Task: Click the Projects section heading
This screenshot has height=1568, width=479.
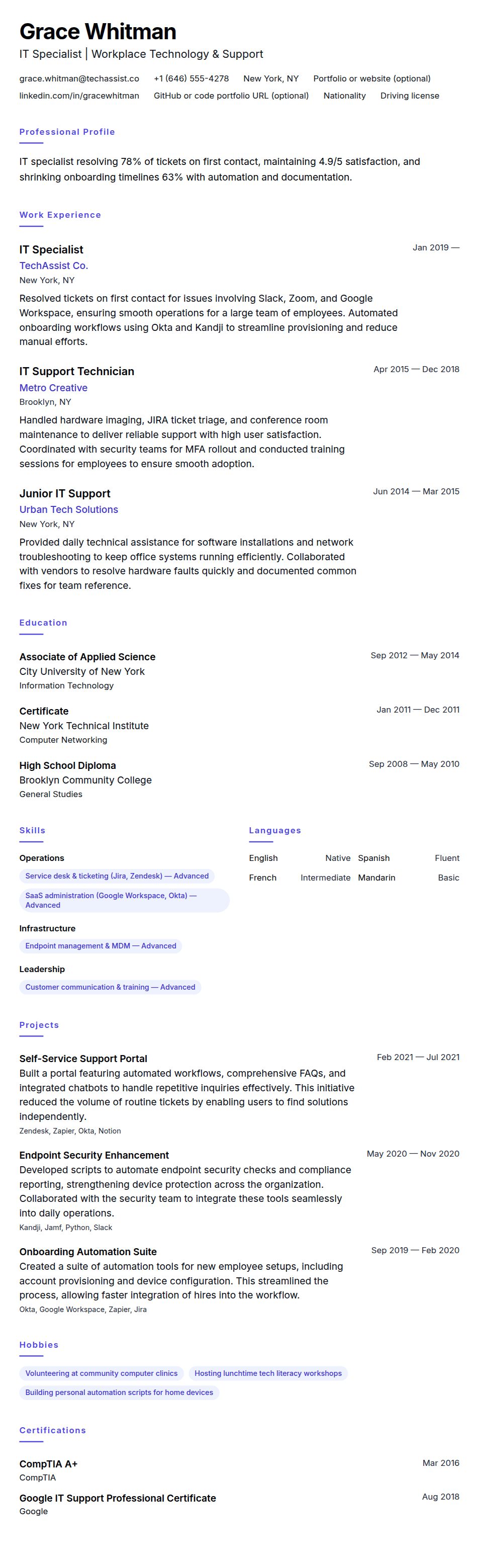Action: [39, 1025]
